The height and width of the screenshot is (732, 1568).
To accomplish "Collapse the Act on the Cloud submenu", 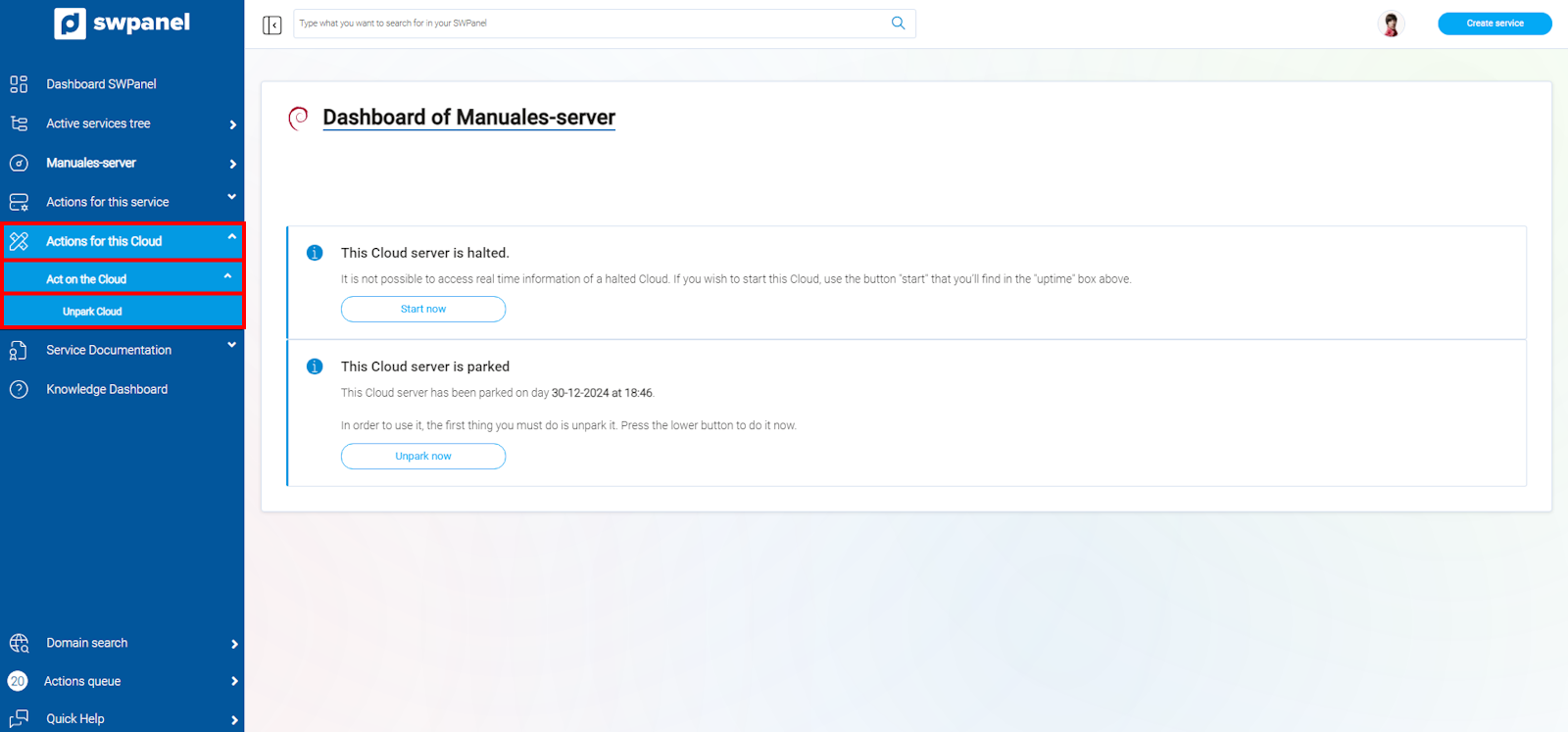I will pos(227,276).
